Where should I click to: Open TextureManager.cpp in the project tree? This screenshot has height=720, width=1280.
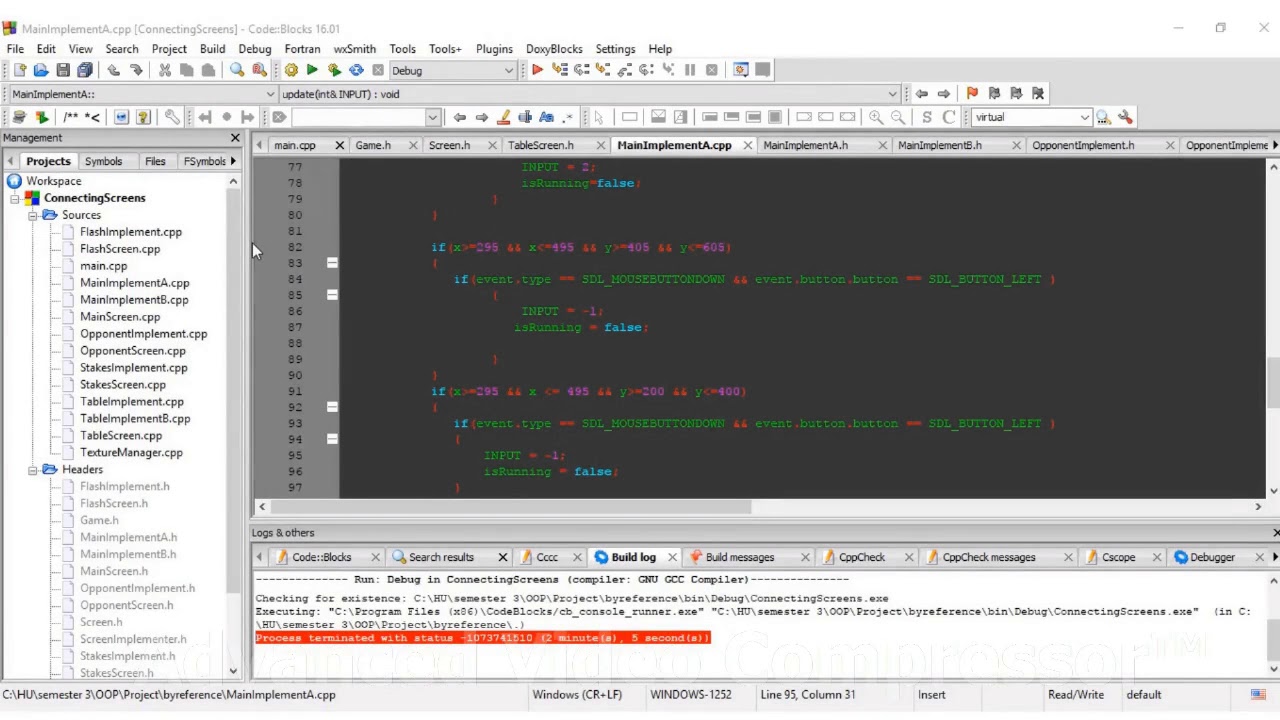[131, 452]
